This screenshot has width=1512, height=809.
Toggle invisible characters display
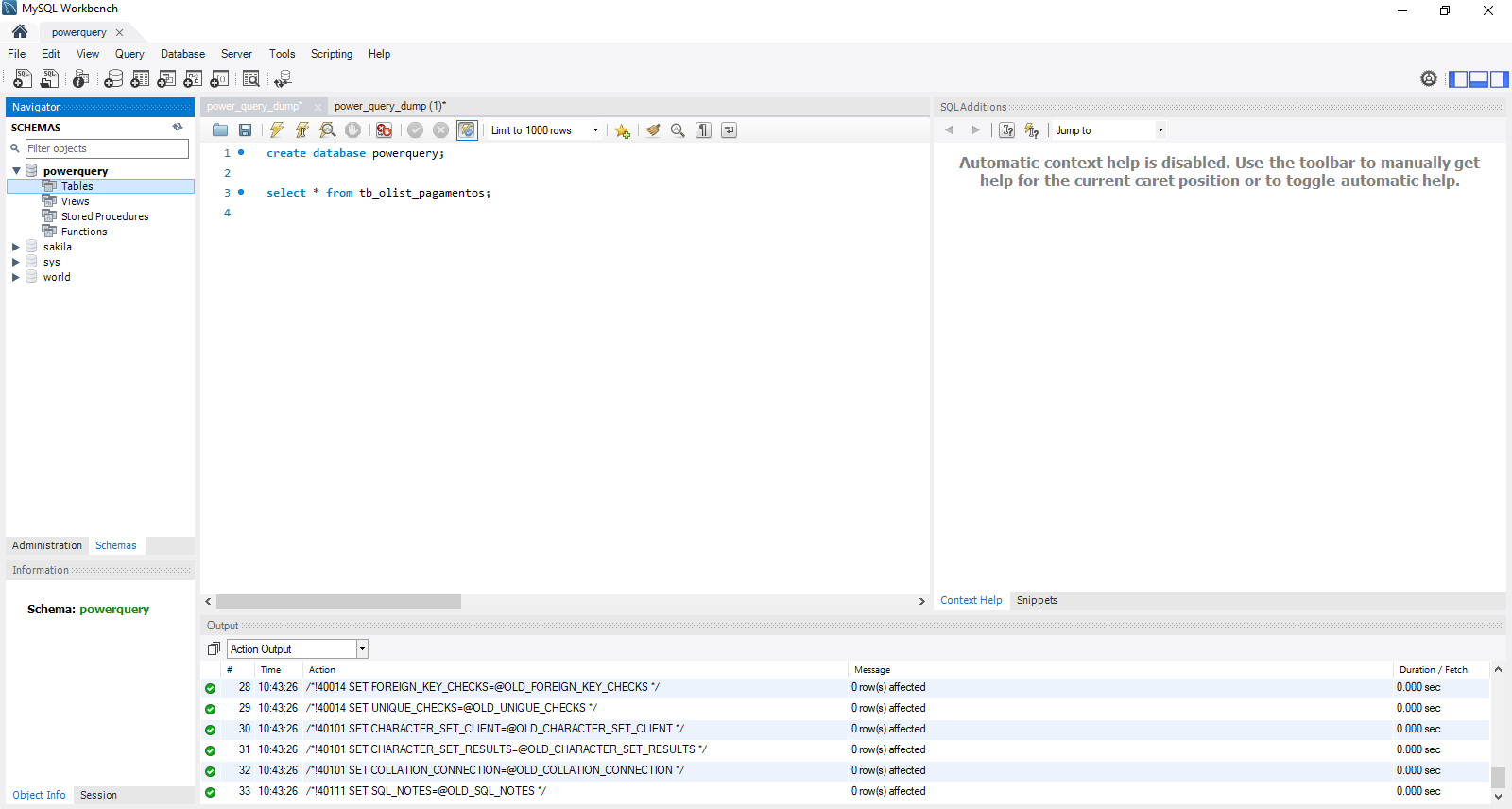[x=703, y=130]
